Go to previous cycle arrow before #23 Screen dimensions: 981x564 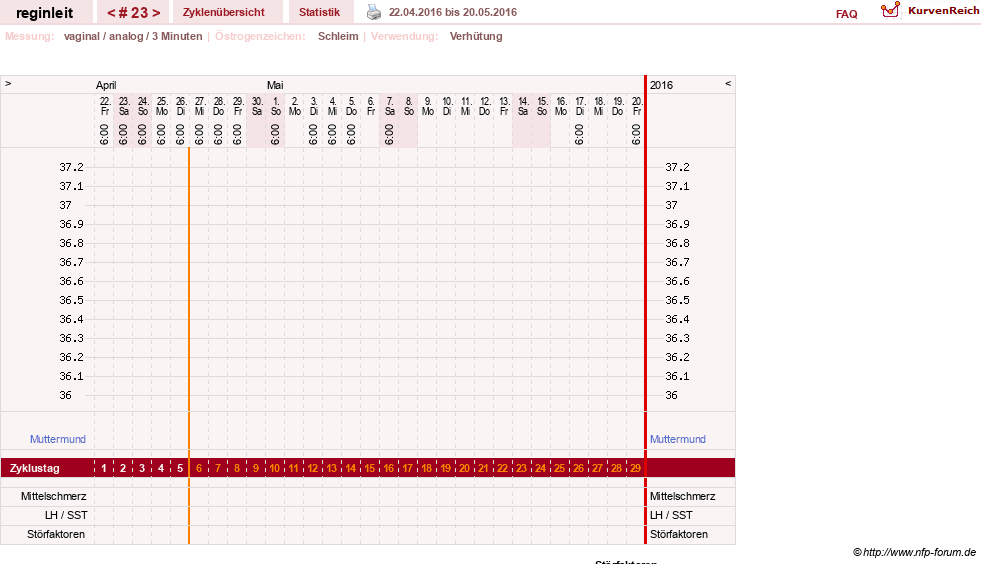[111, 13]
